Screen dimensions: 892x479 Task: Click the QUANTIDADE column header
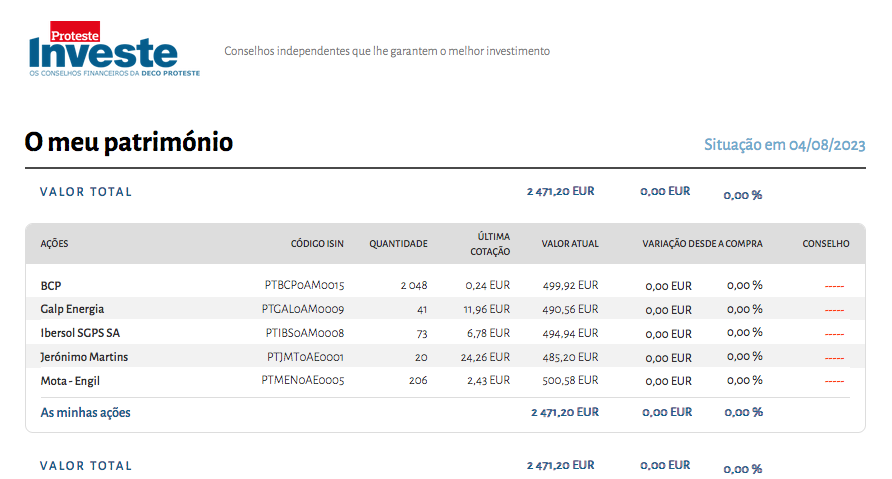pyautogui.click(x=398, y=244)
